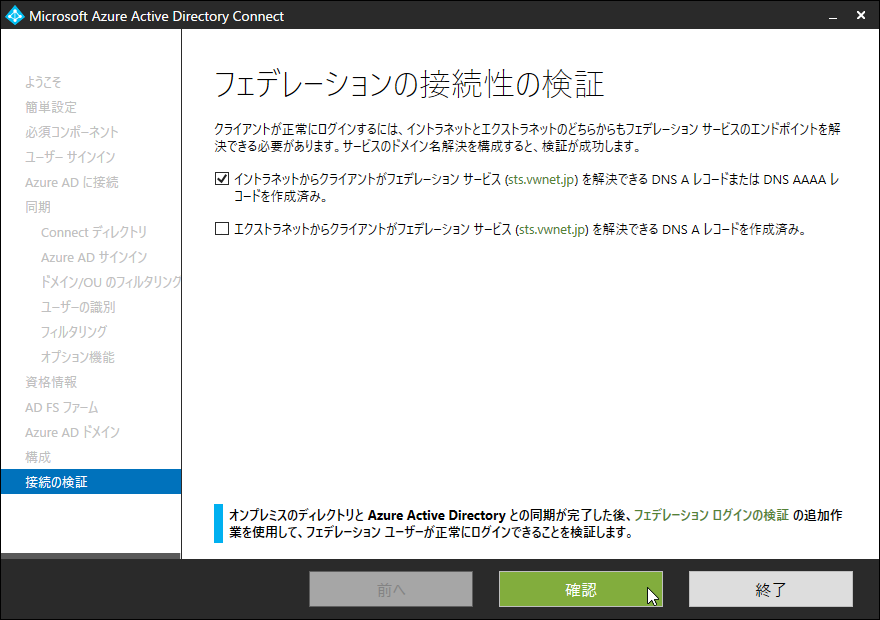Open ドメイン/OU のフィルタリング sub-step
880x620 pixels.
[x=111, y=282]
